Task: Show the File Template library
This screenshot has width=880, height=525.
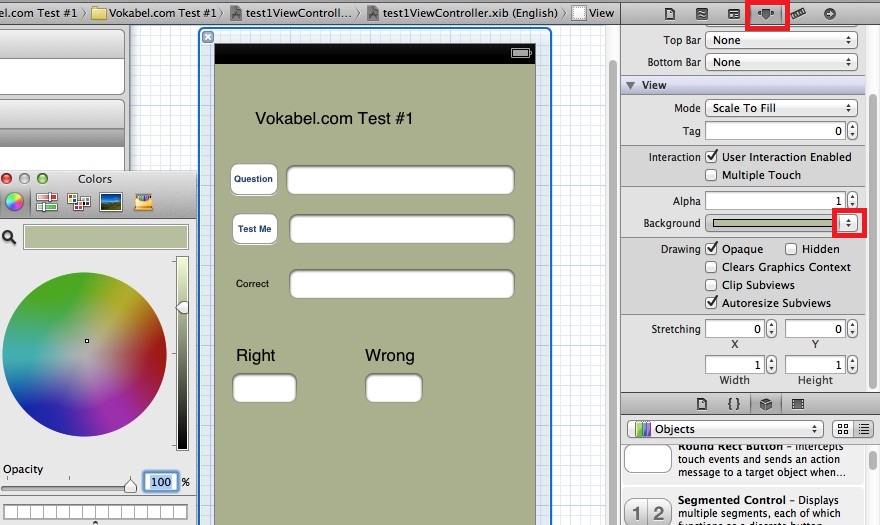Action: click(x=702, y=403)
